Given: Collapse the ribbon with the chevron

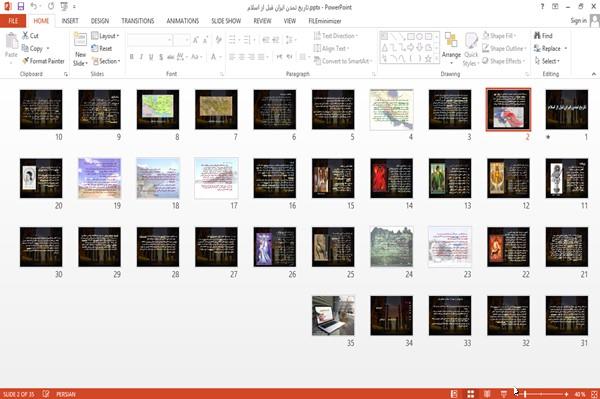Looking at the screenshot, I should [594, 74].
